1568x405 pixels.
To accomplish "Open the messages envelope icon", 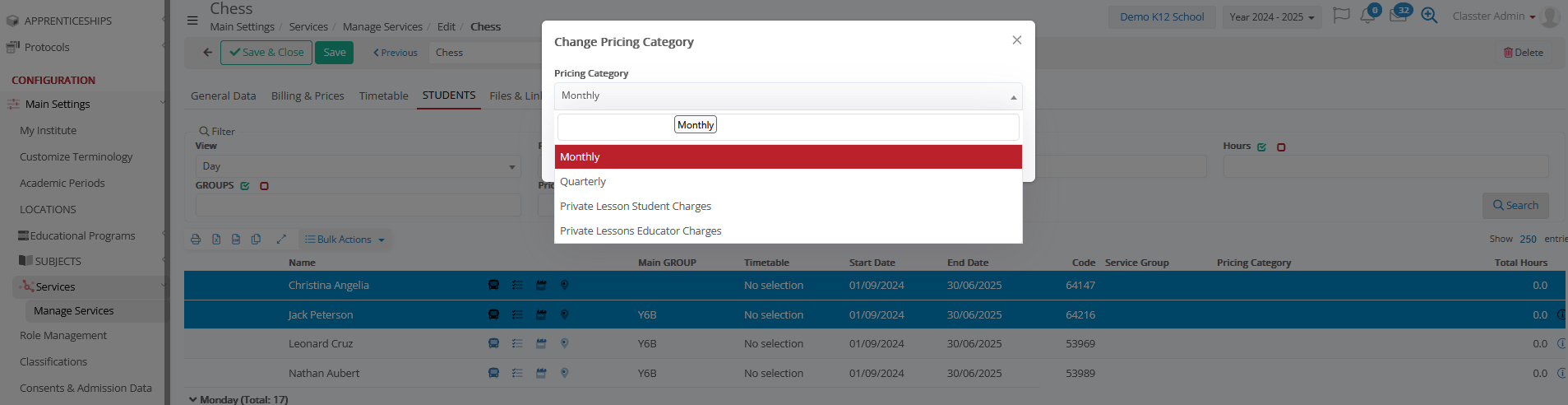I will point(1398,16).
